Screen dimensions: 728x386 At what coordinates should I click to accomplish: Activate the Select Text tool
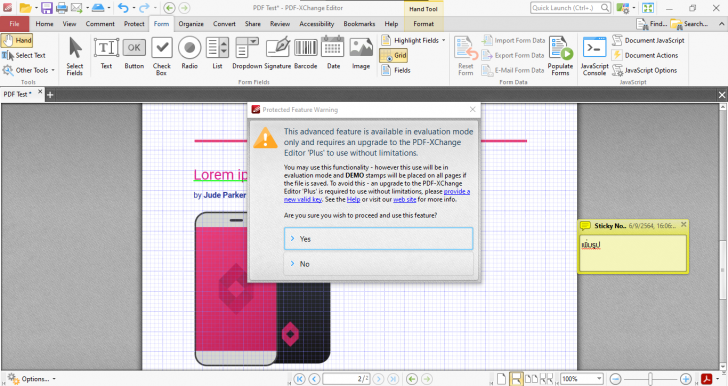click(x=24, y=55)
